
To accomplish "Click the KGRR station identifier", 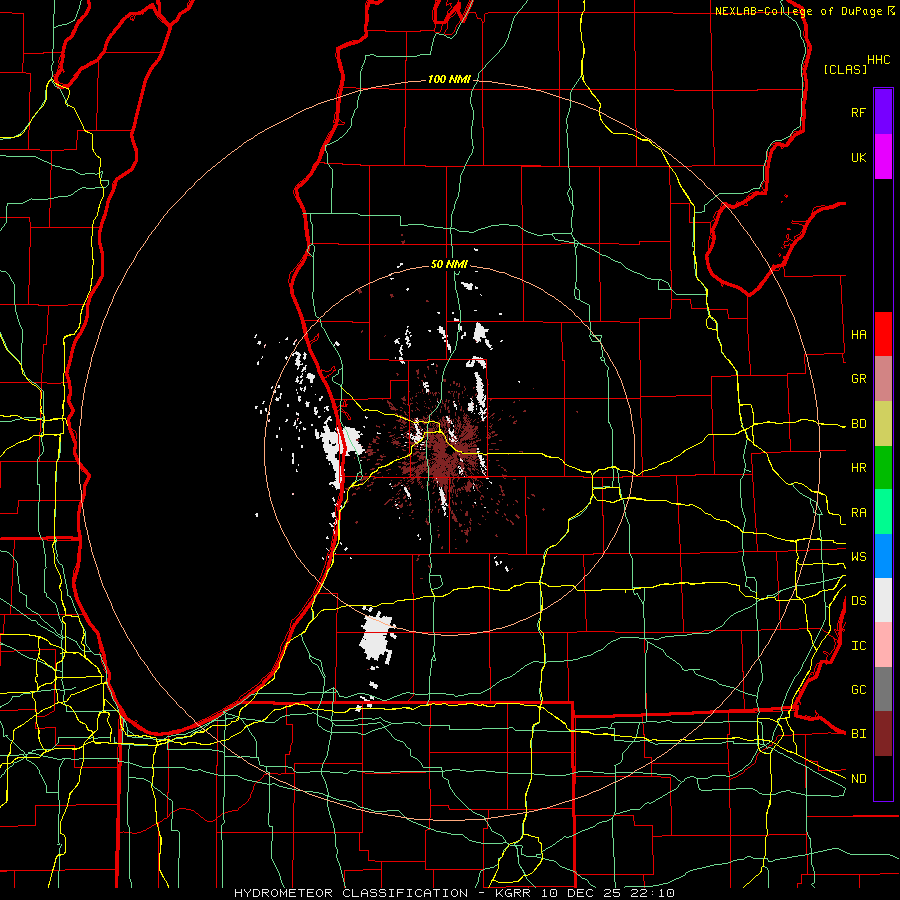I will coord(513,893).
